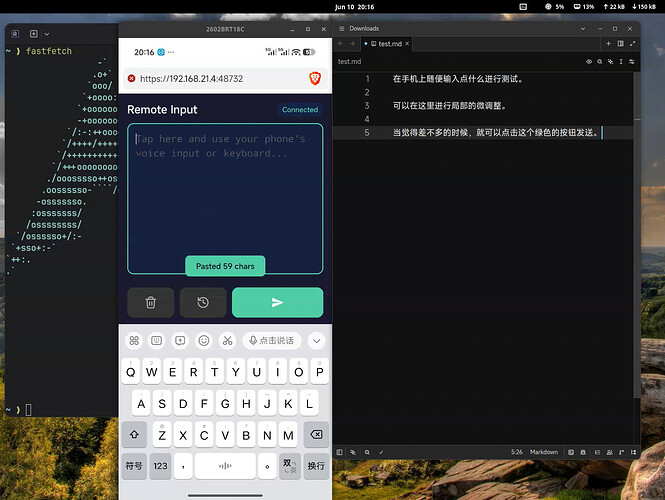This screenshot has height=500, width=665.
Task: Open the git branch icon in status bar
Action: [621, 452]
